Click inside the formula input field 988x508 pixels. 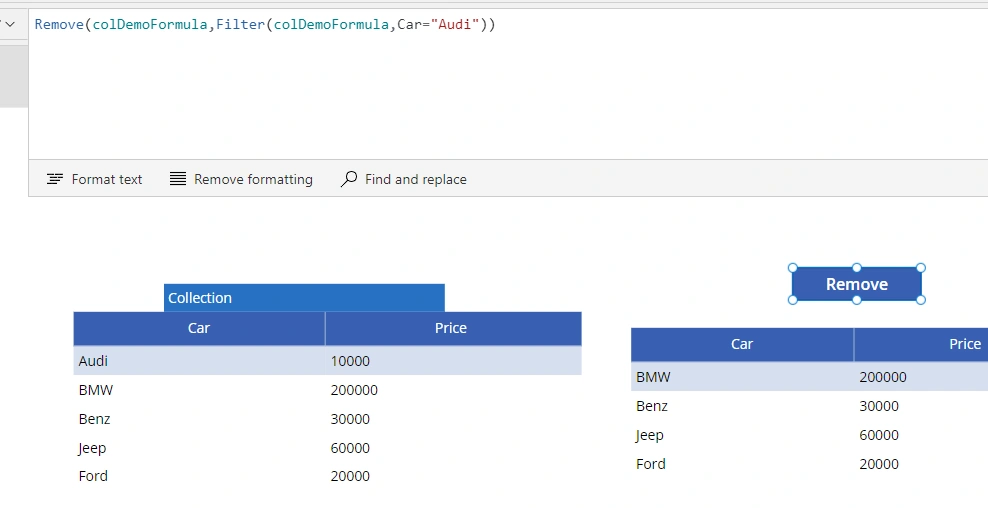(x=508, y=84)
